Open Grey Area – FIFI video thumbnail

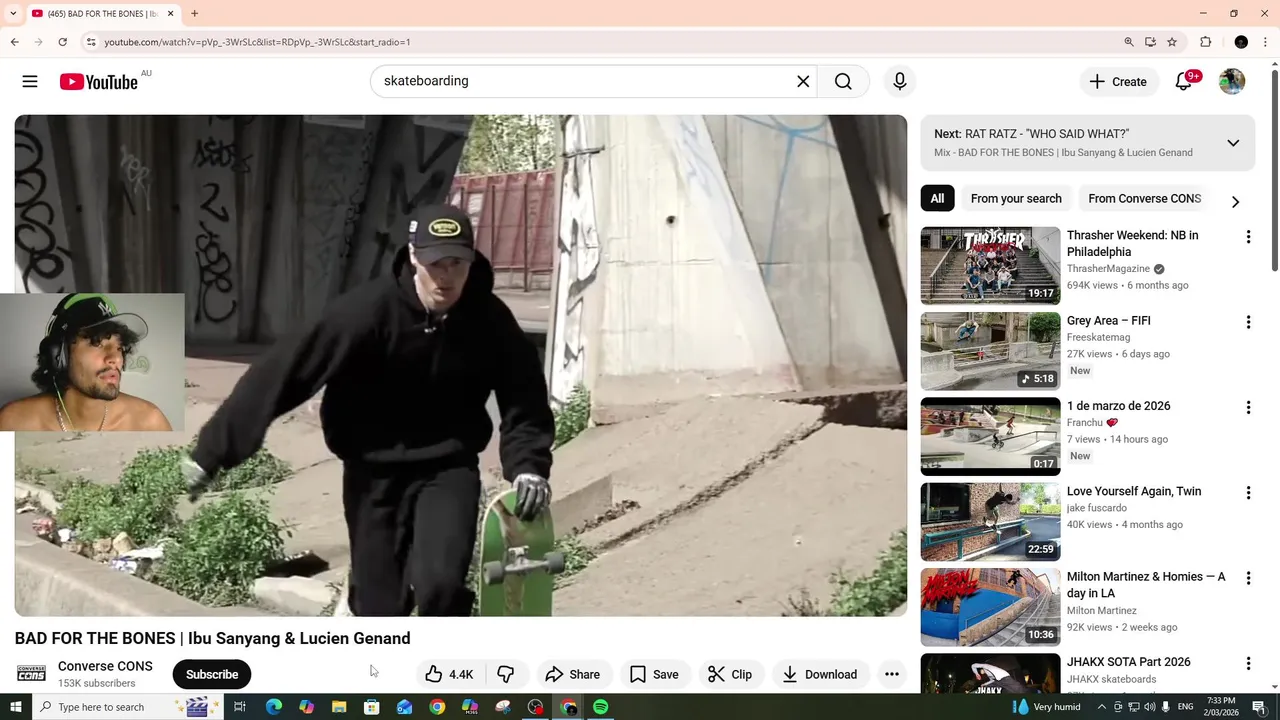pos(990,351)
